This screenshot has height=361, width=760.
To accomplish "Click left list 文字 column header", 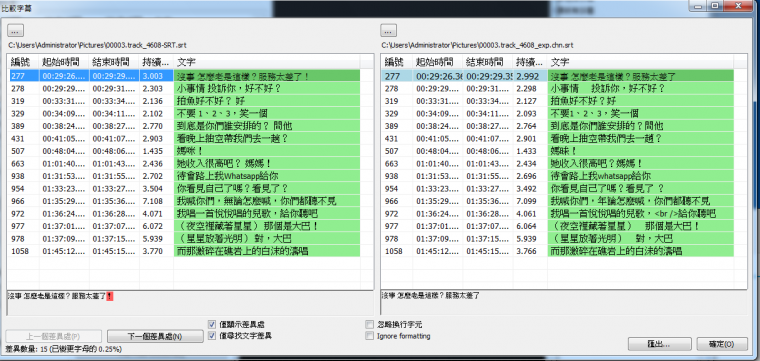I will pos(266,62).
